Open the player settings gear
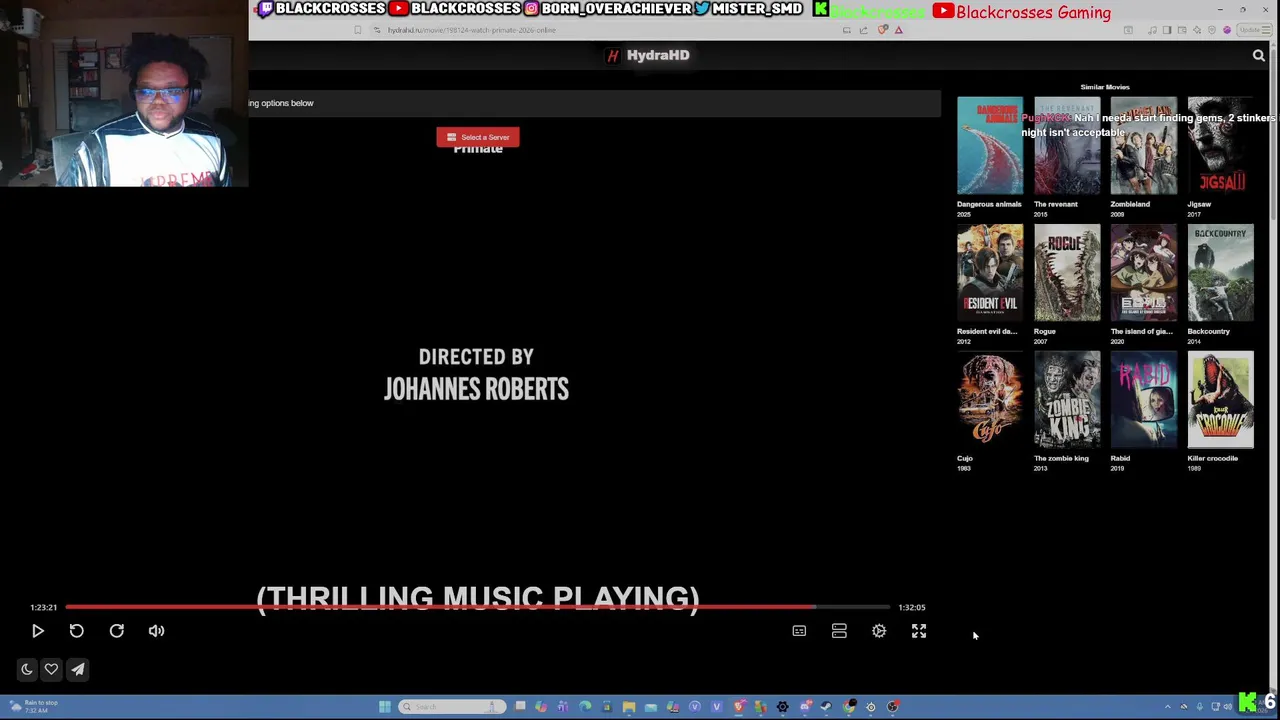 [879, 631]
